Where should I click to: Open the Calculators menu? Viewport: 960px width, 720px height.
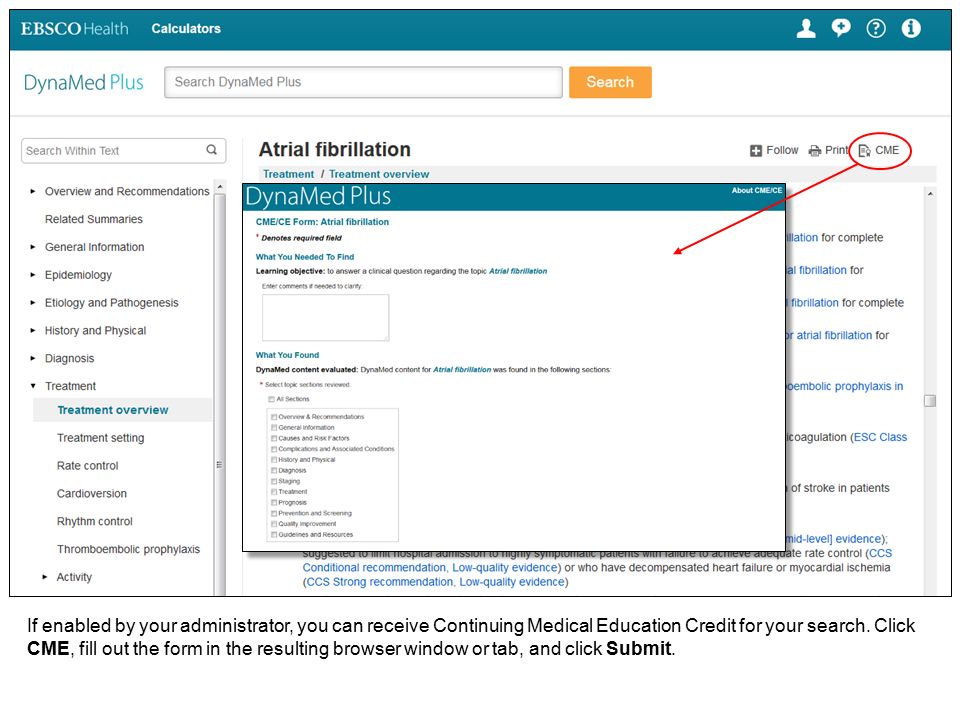186,29
